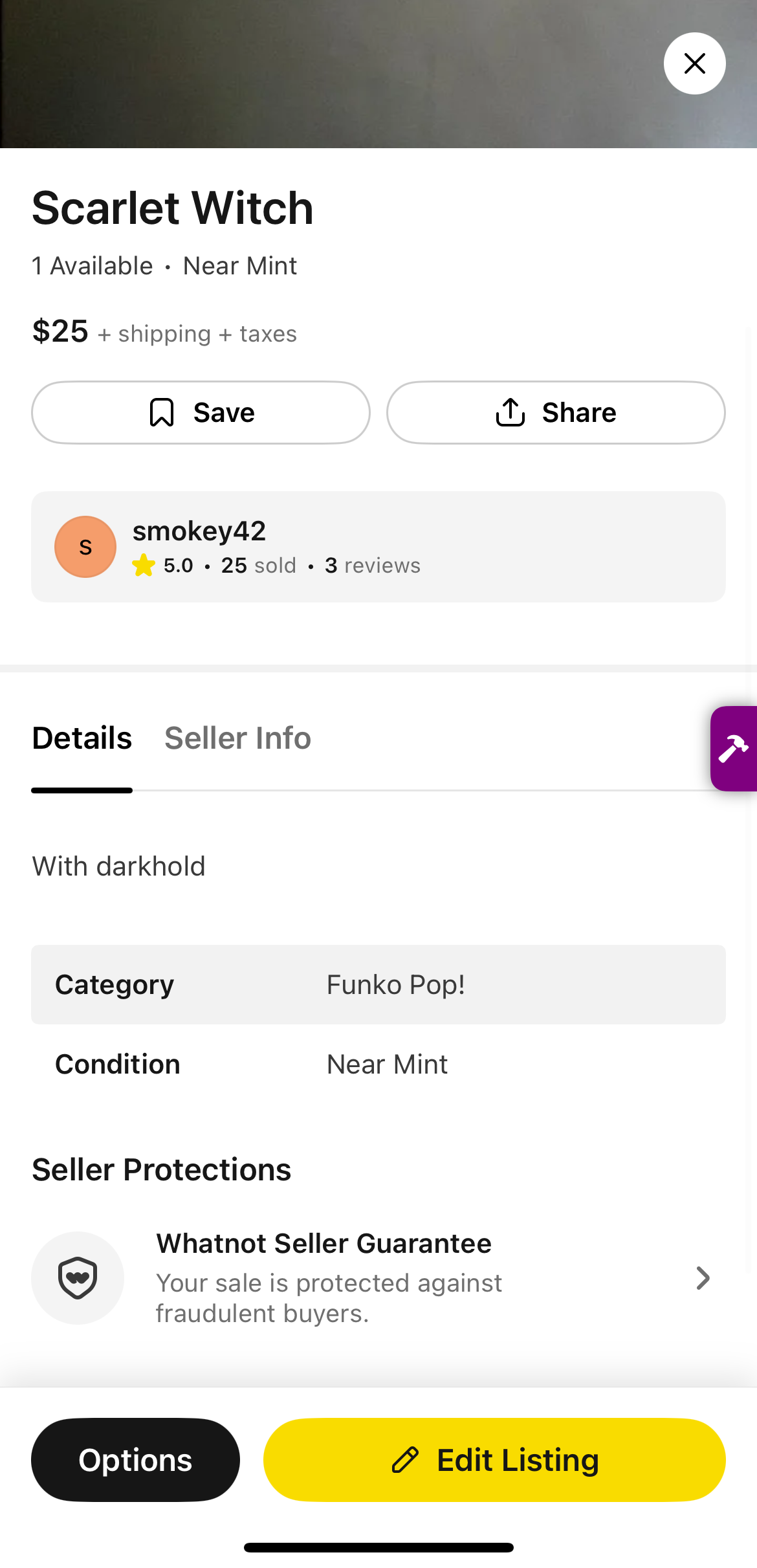Open the smokey42 seller profile

click(199, 531)
